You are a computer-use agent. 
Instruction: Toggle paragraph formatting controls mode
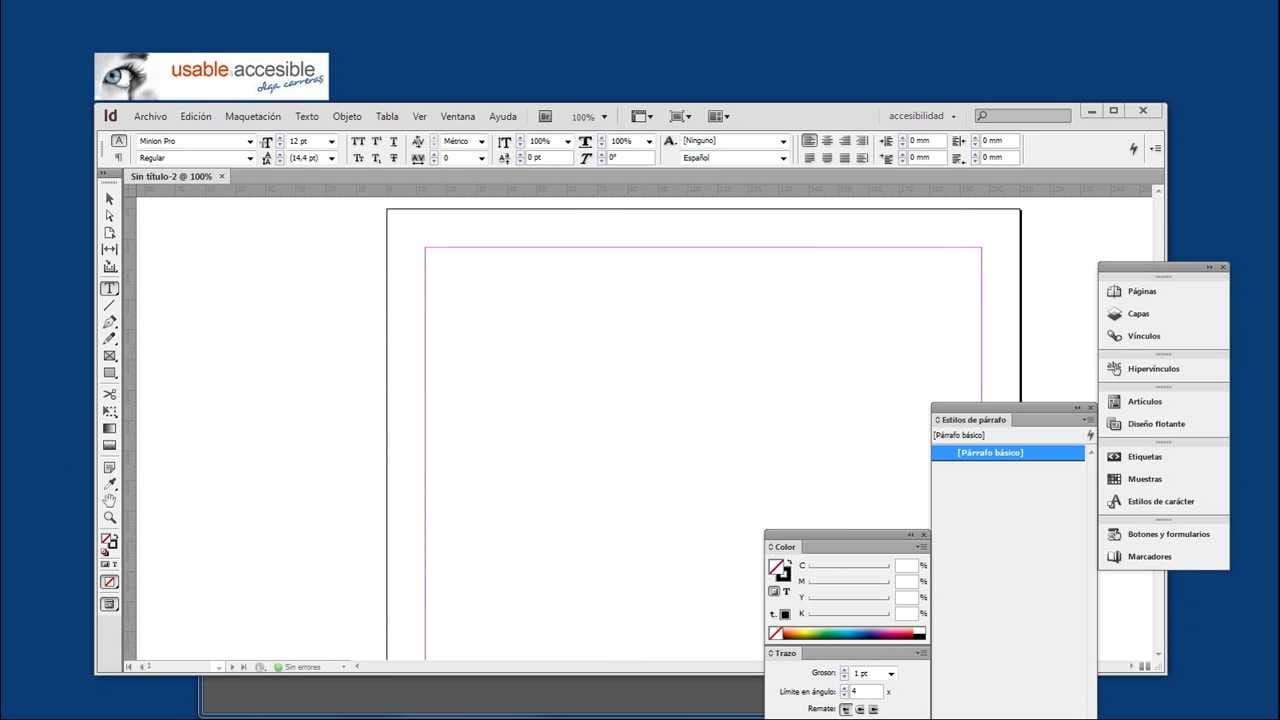pyautogui.click(x=119, y=158)
